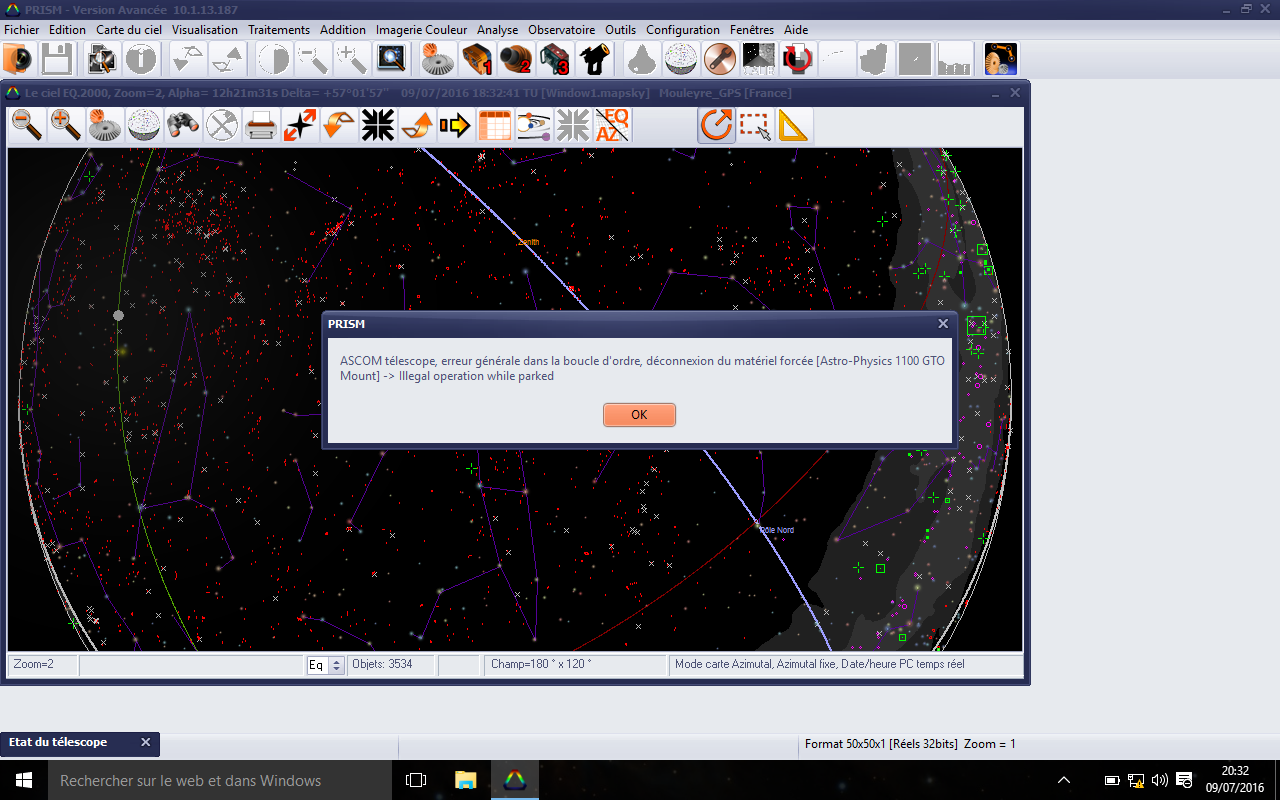This screenshot has width=1280, height=800.
Task: Click the EQ/AZ coordinate mode icon
Action: 612,126
